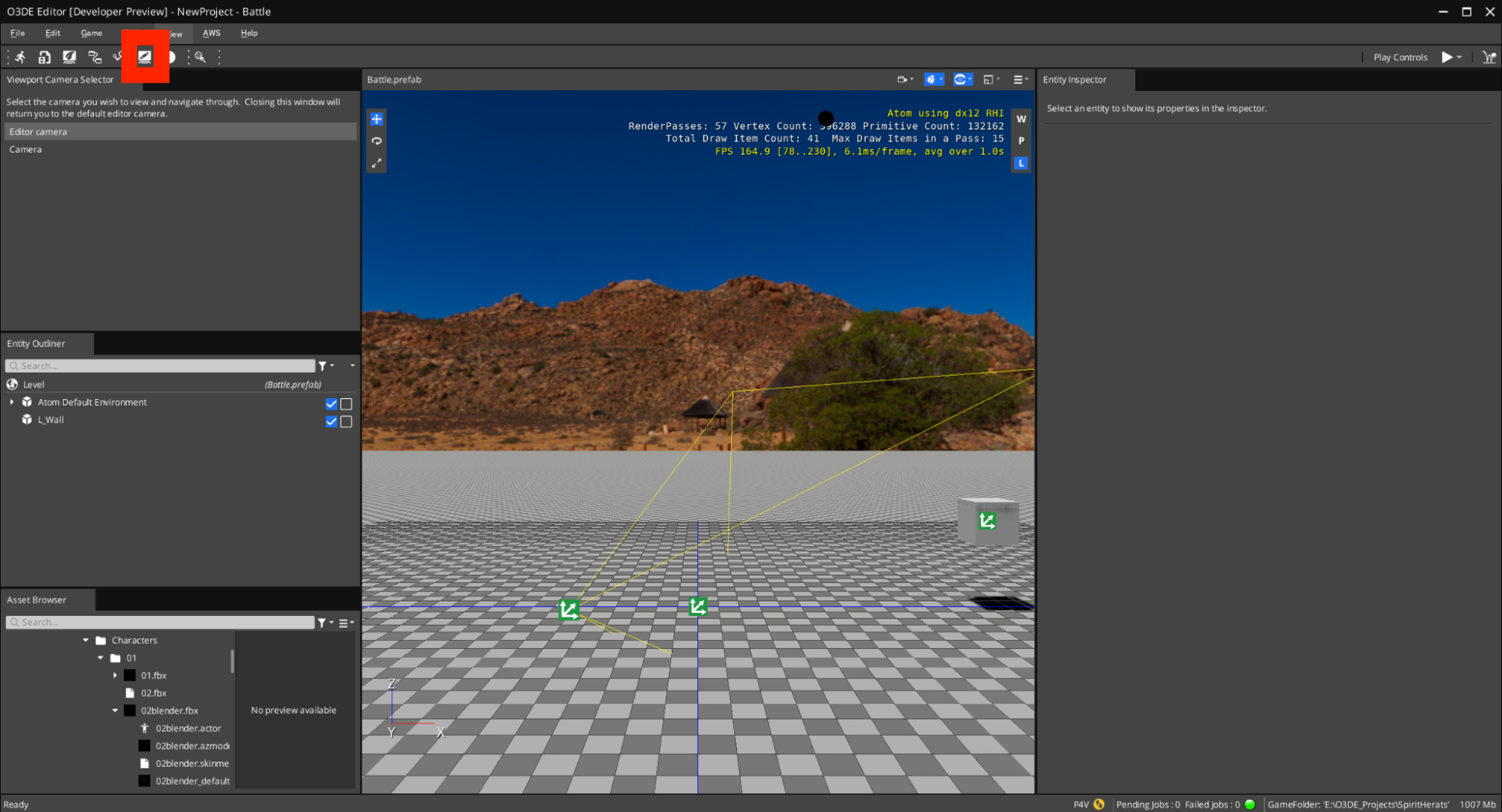Open the AWS menu

click(211, 33)
